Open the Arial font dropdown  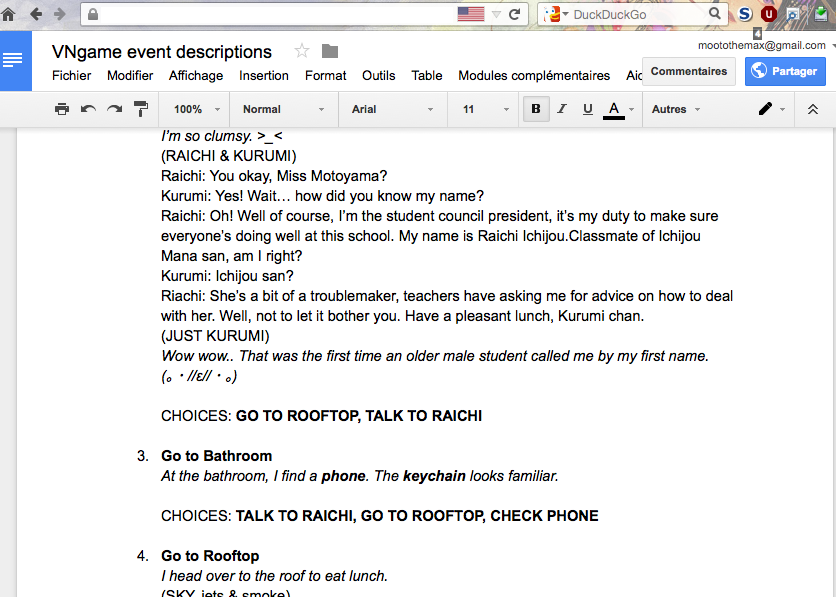pyautogui.click(x=392, y=109)
